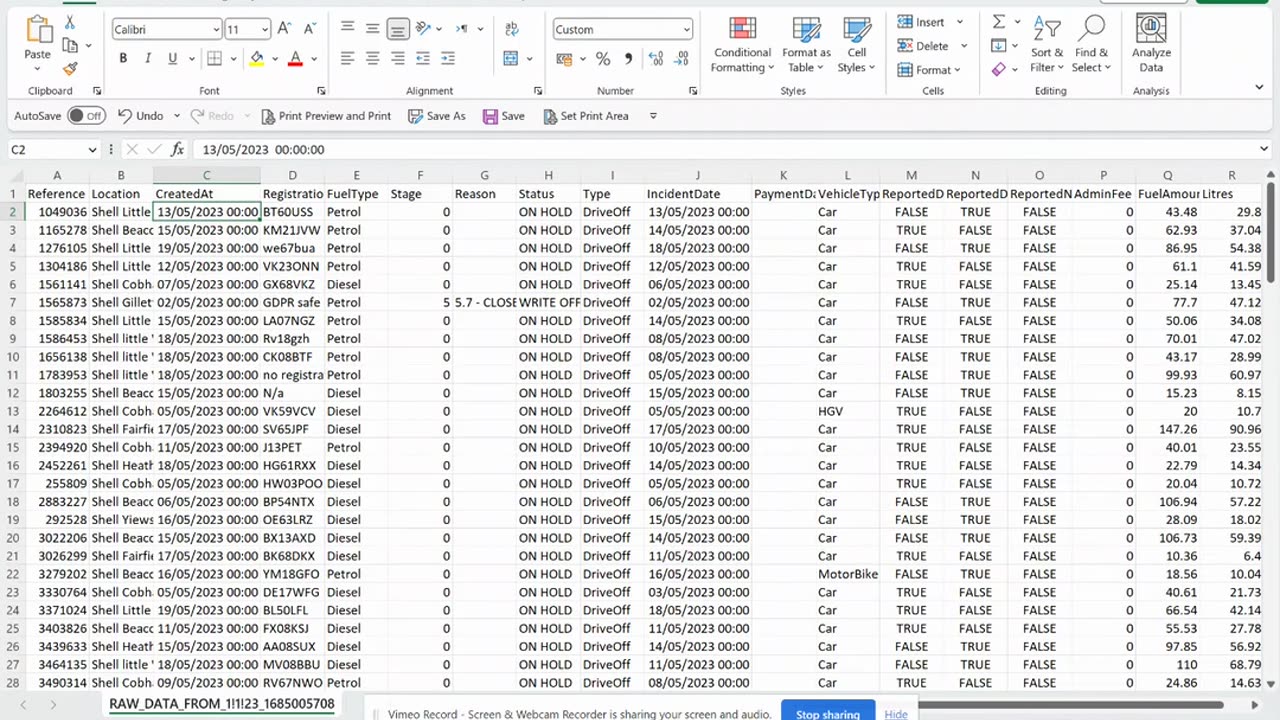This screenshot has width=1280, height=720.
Task: Click the AutoSum sigma icon
Action: click(x=999, y=22)
